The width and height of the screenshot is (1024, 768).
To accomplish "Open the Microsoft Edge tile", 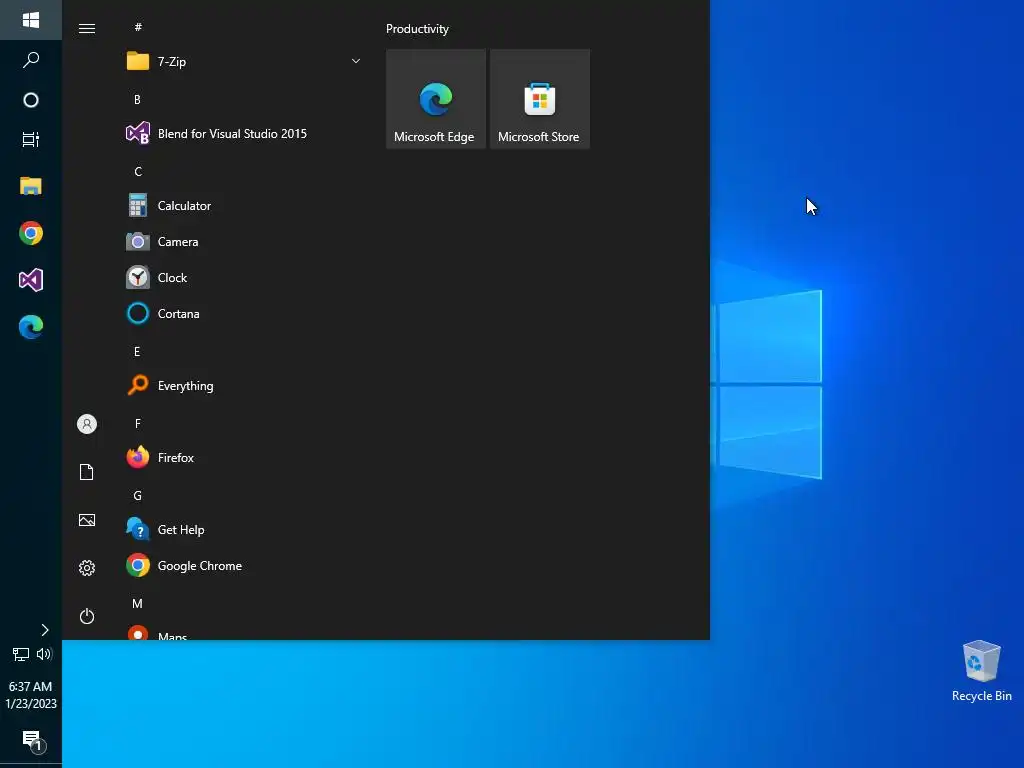I will tap(436, 99).
